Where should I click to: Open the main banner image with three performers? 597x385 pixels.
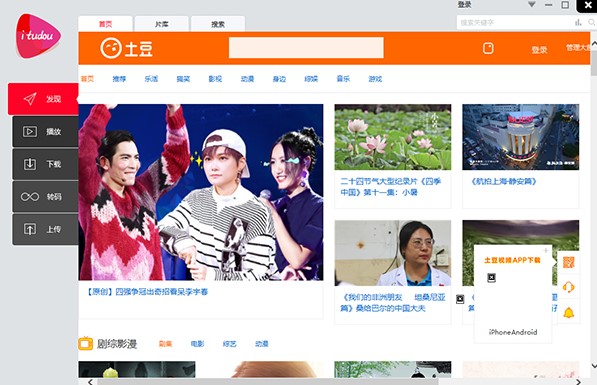pos(201,192)
